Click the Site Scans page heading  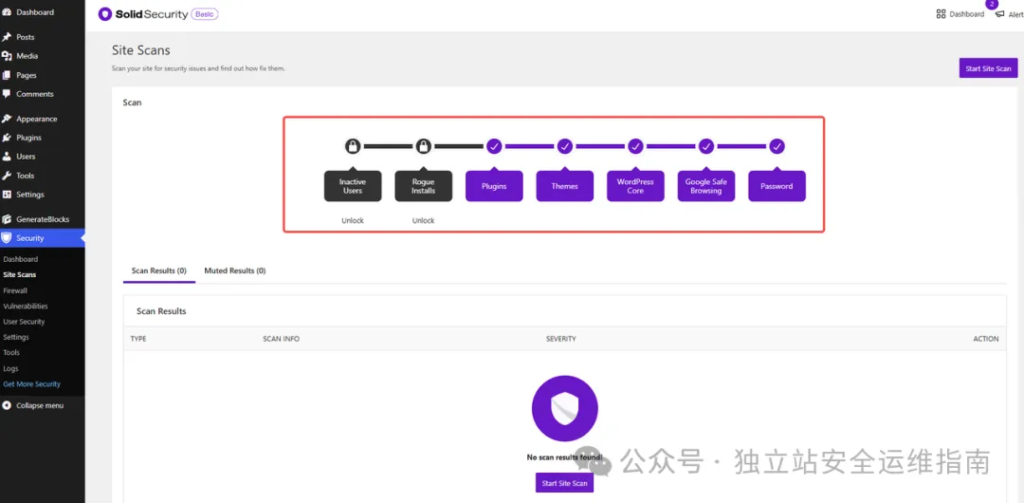(x=140, y=50)
